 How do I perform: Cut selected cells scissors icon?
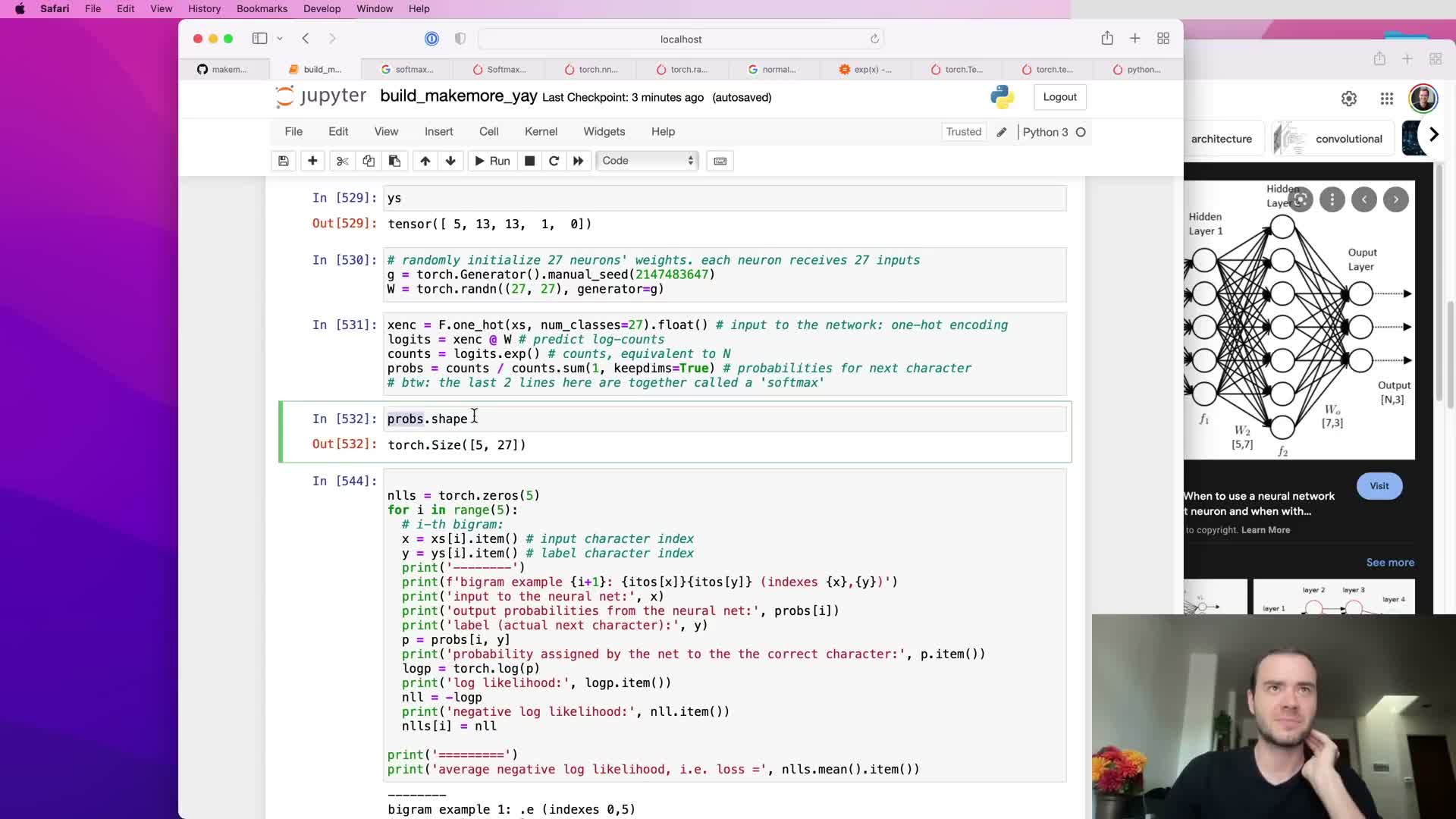click(342, 161)
